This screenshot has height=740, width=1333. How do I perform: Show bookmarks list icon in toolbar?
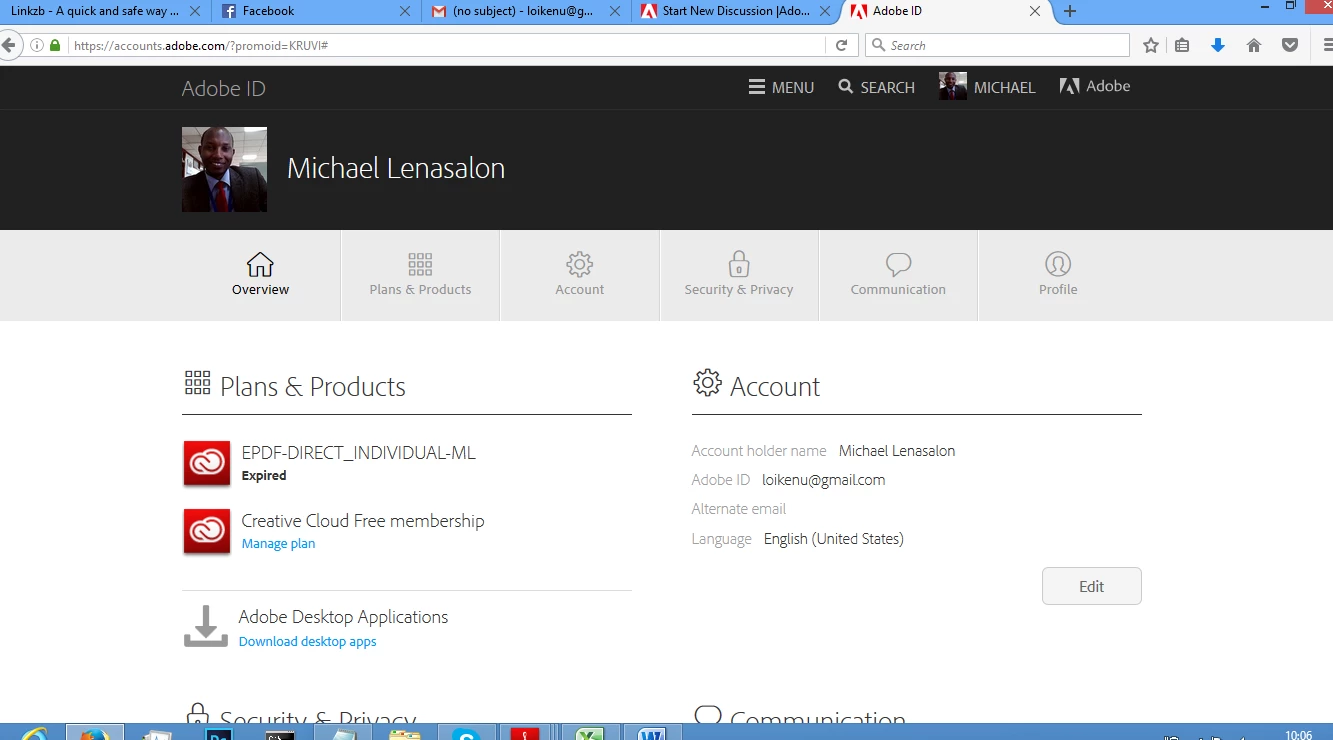click(1182, 45)
